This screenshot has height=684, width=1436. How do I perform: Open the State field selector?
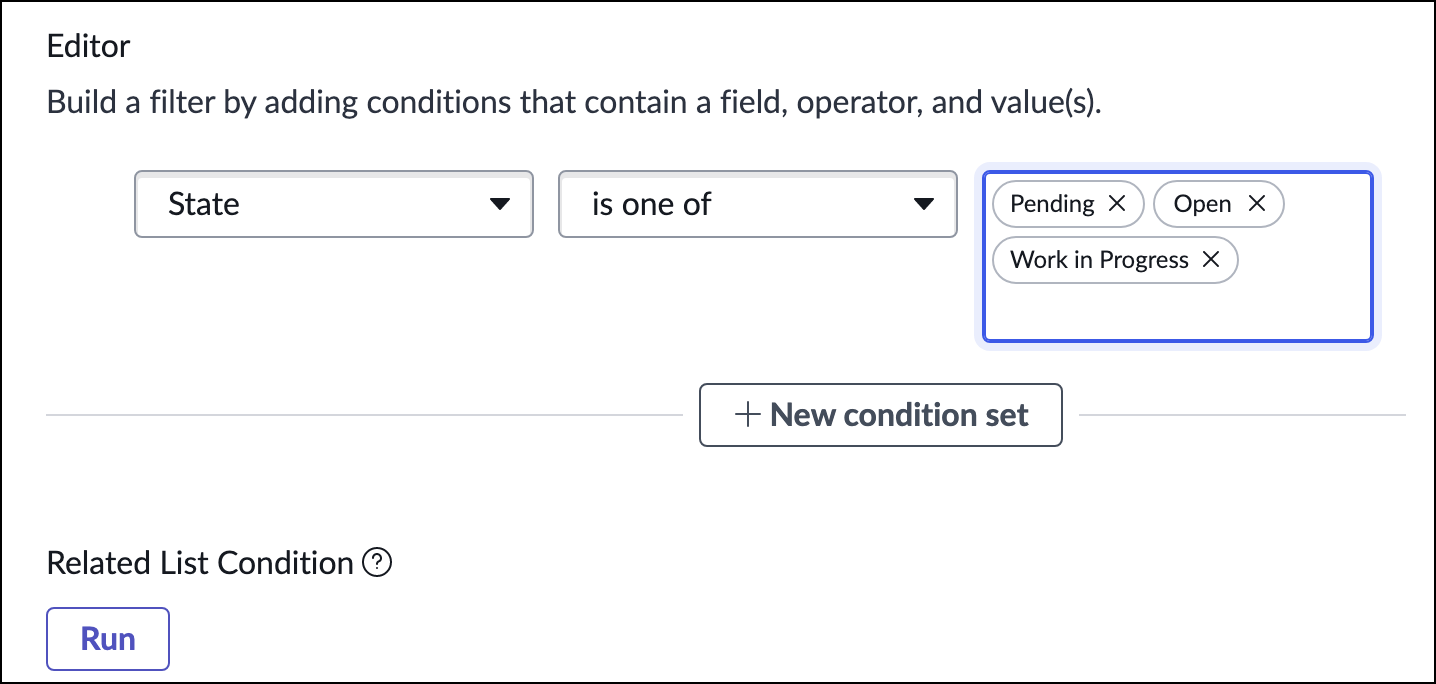[x=333, y=205]
